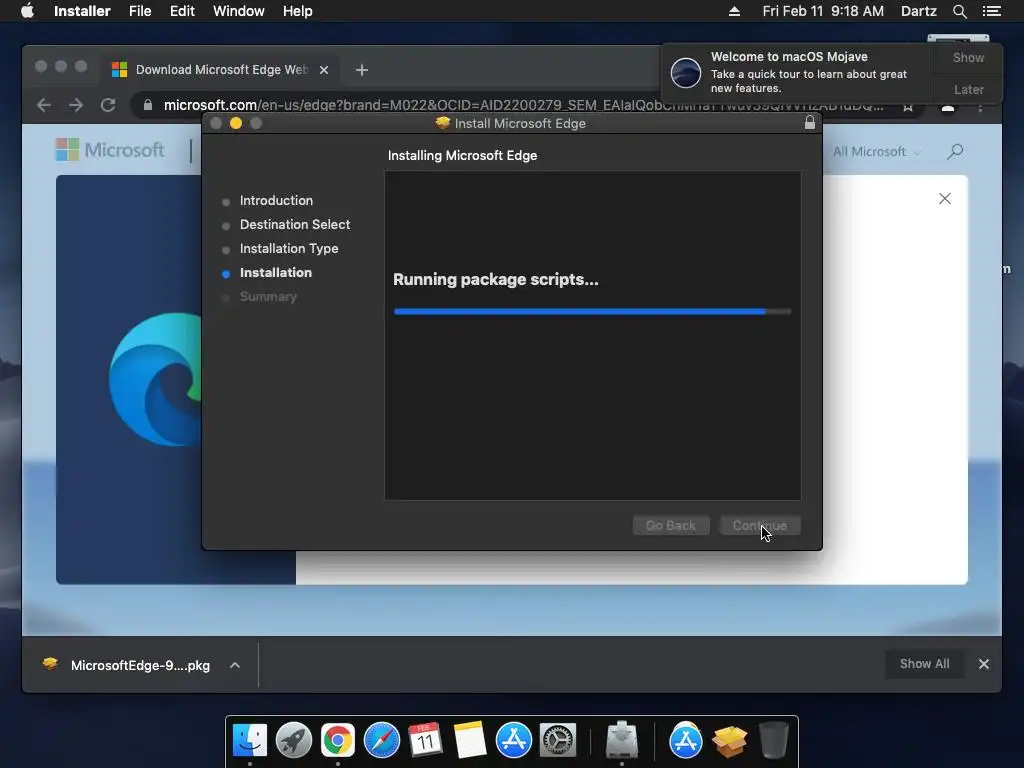Click the search magnifier on Microsoft page
The height and width of the screenshot is (768, 1024).
tap(955, 152)
